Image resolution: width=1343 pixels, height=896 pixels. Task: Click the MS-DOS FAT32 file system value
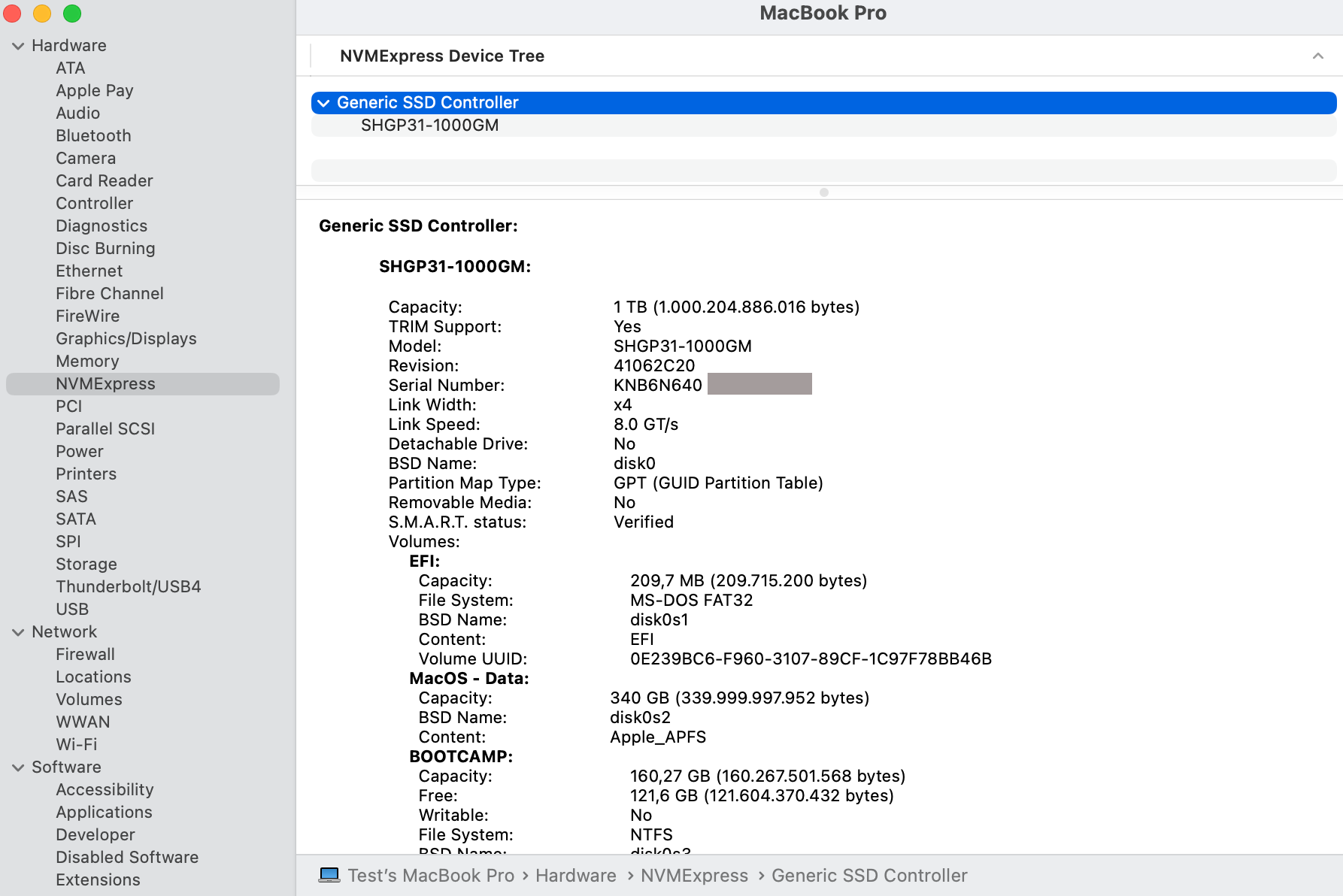(x=691, y=601)
